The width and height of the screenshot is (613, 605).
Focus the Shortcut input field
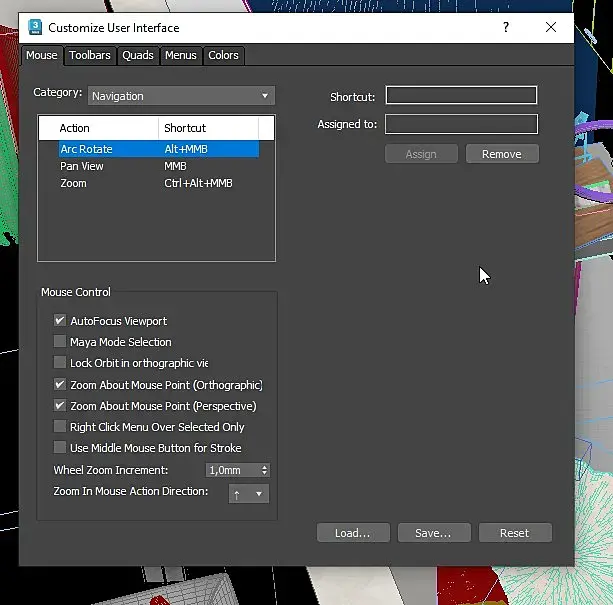[x=461, y=95]
